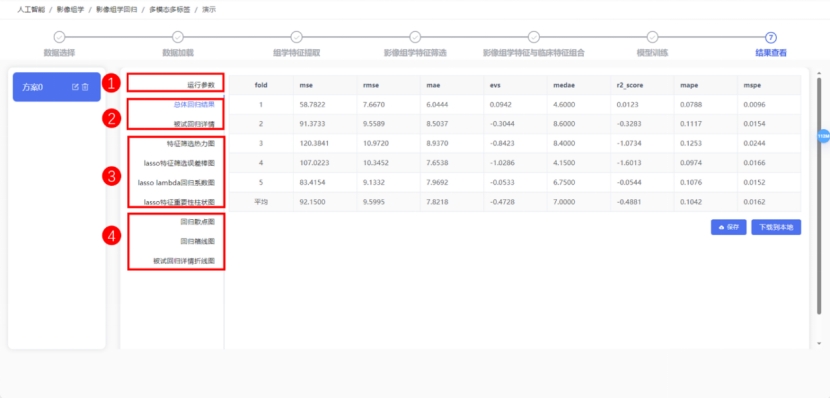This screenshot has height=398, width=830.
Task: Open the lasso特征筛选误差棒图 entry
Action: pyautogui.click(x=179, y=163)
